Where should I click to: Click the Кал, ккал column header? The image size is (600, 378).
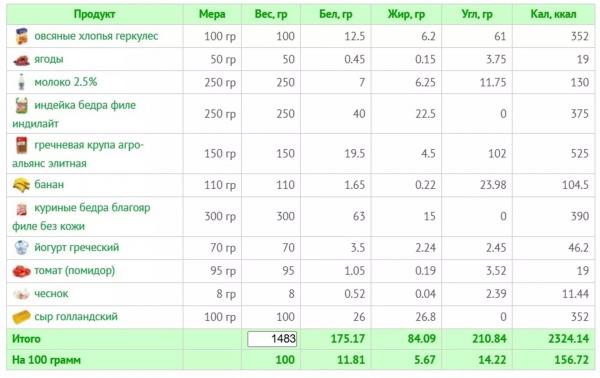(x=553, y=14)
